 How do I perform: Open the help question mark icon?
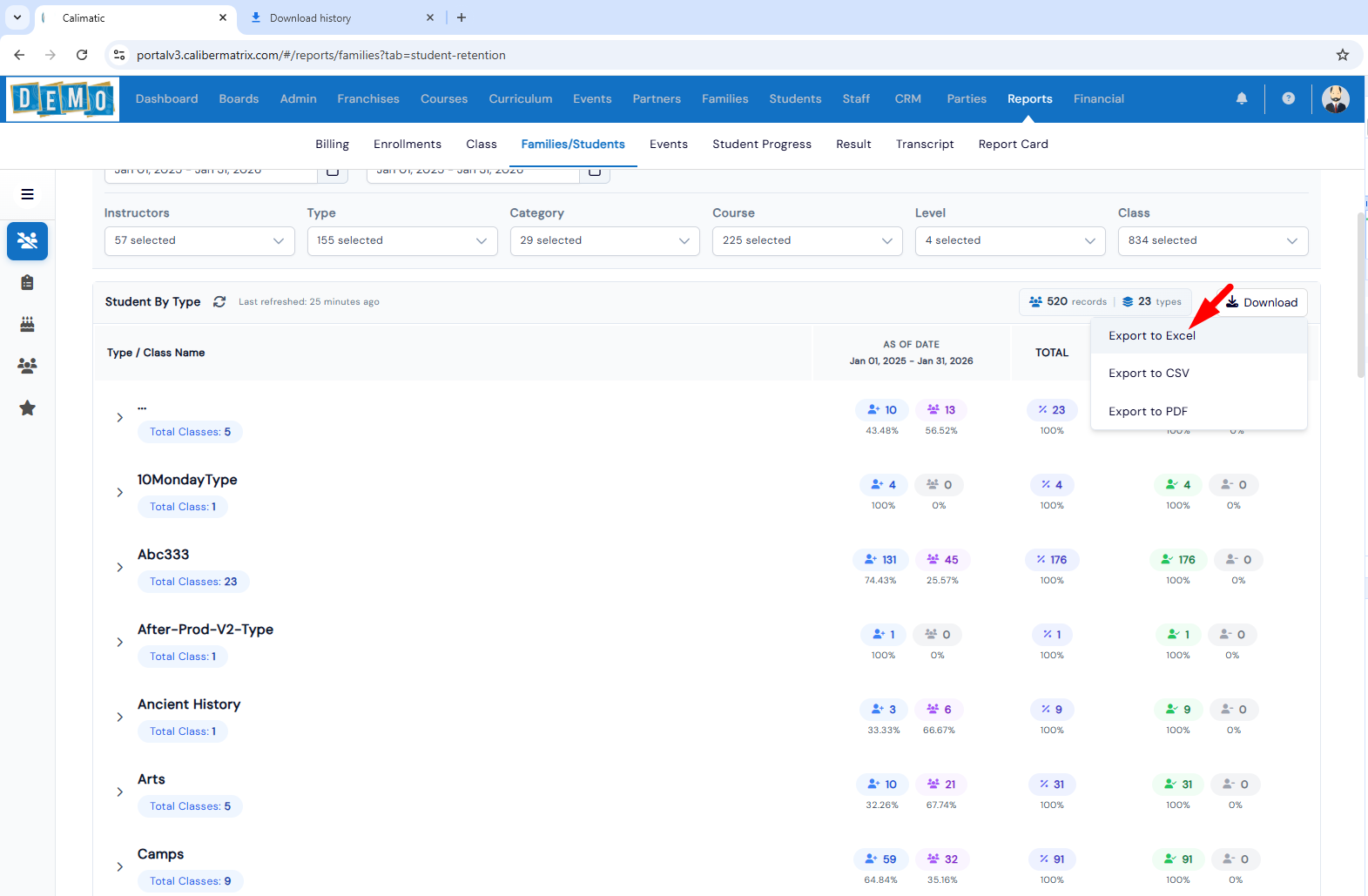(x=1288, y=98)
